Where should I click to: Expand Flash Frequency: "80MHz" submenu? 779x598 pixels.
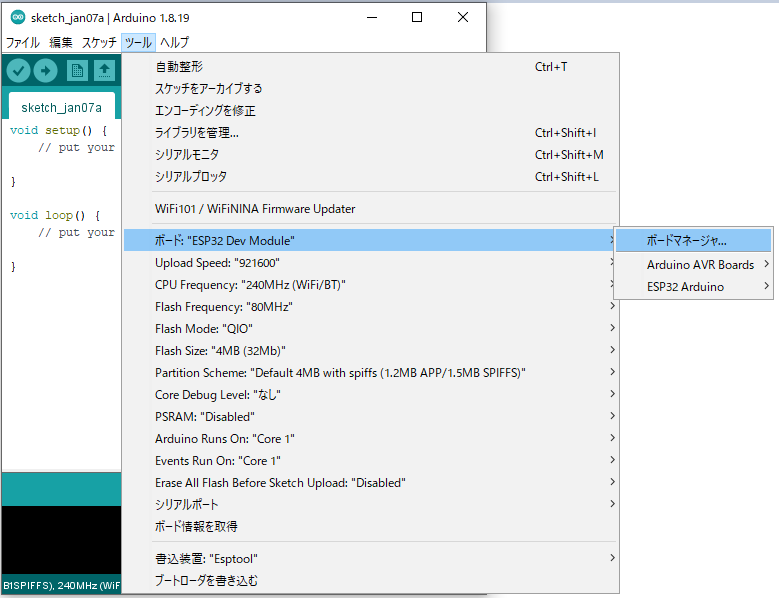coord(371,306)
